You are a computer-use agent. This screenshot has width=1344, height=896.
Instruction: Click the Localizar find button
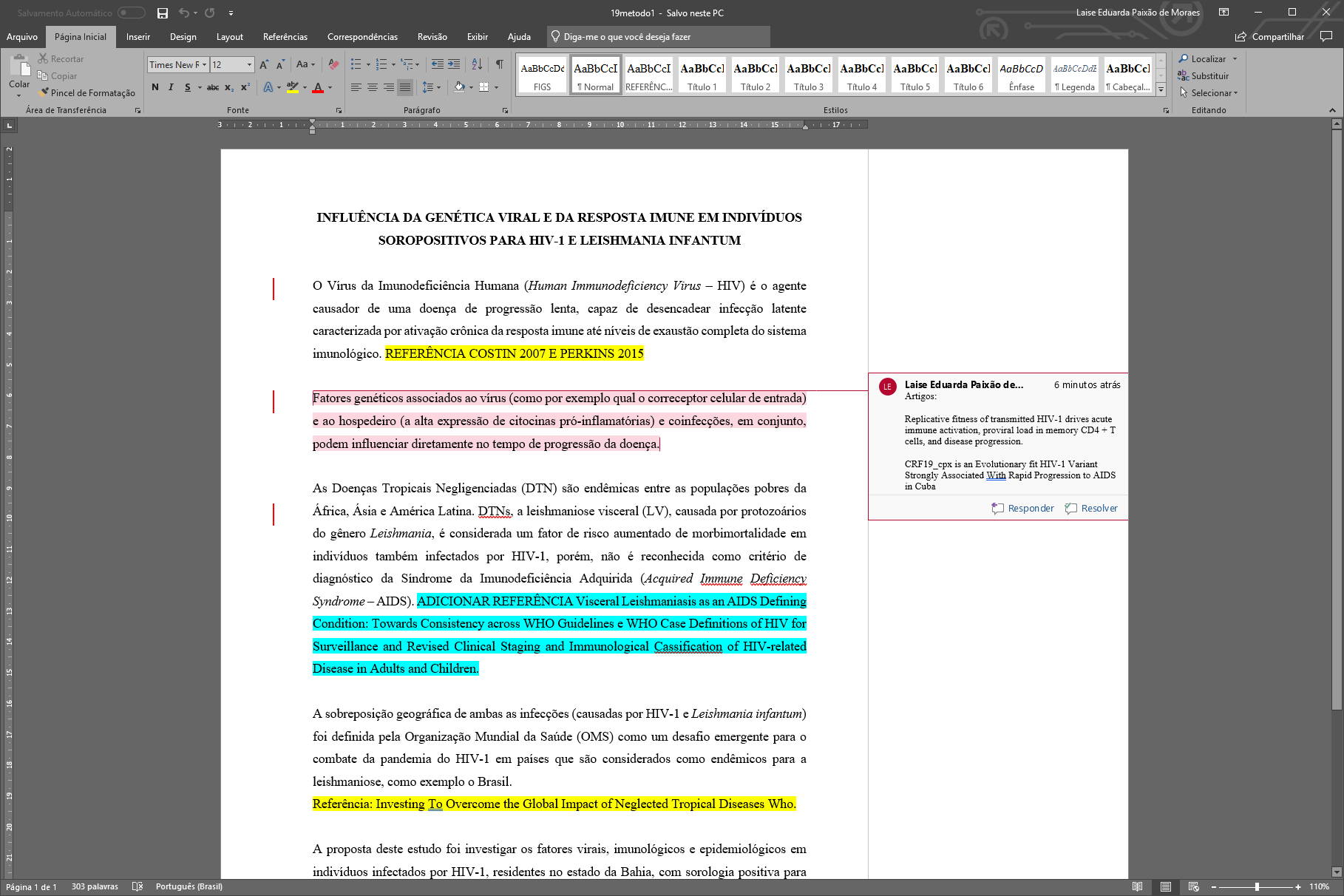pos(1203,59)
